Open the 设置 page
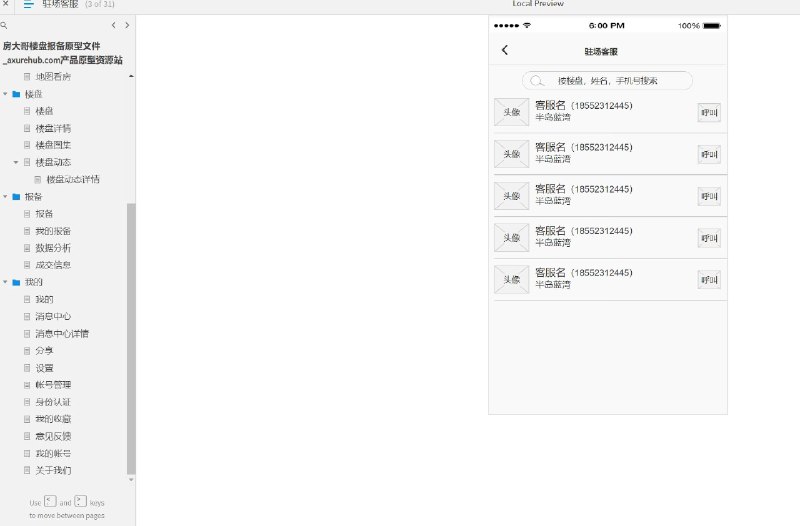The image size is (800, 526). click(x=44, y=368)
